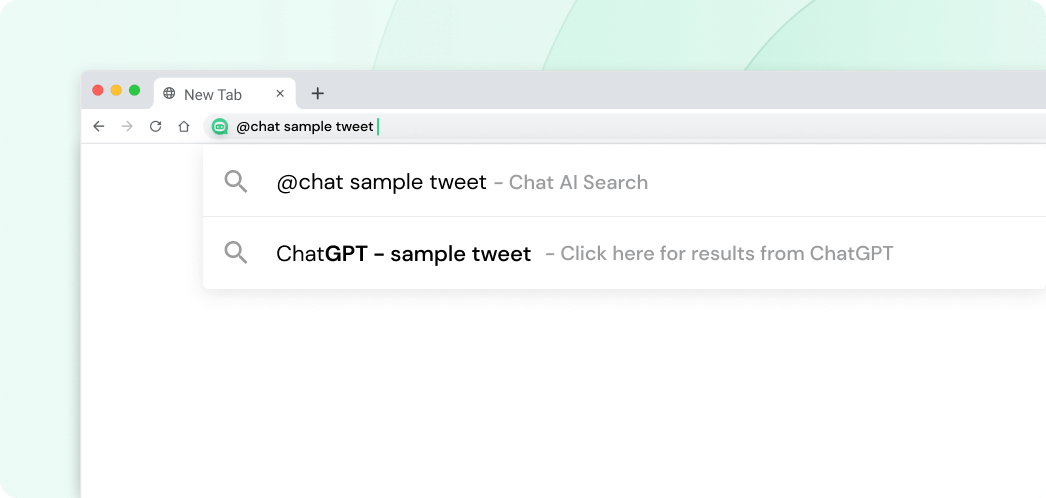Click the 'Chat AI Search' label
The width and height of the screenshot is (1046, 498).
pos(578,182)
